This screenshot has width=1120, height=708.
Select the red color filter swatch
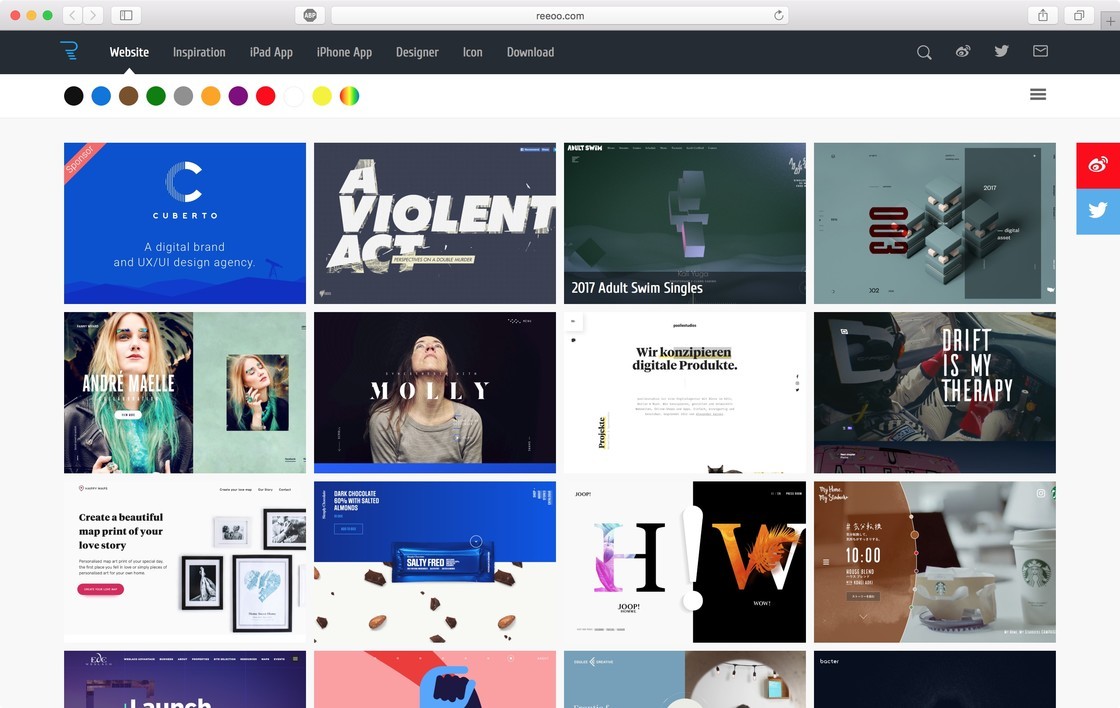[265, 96]
